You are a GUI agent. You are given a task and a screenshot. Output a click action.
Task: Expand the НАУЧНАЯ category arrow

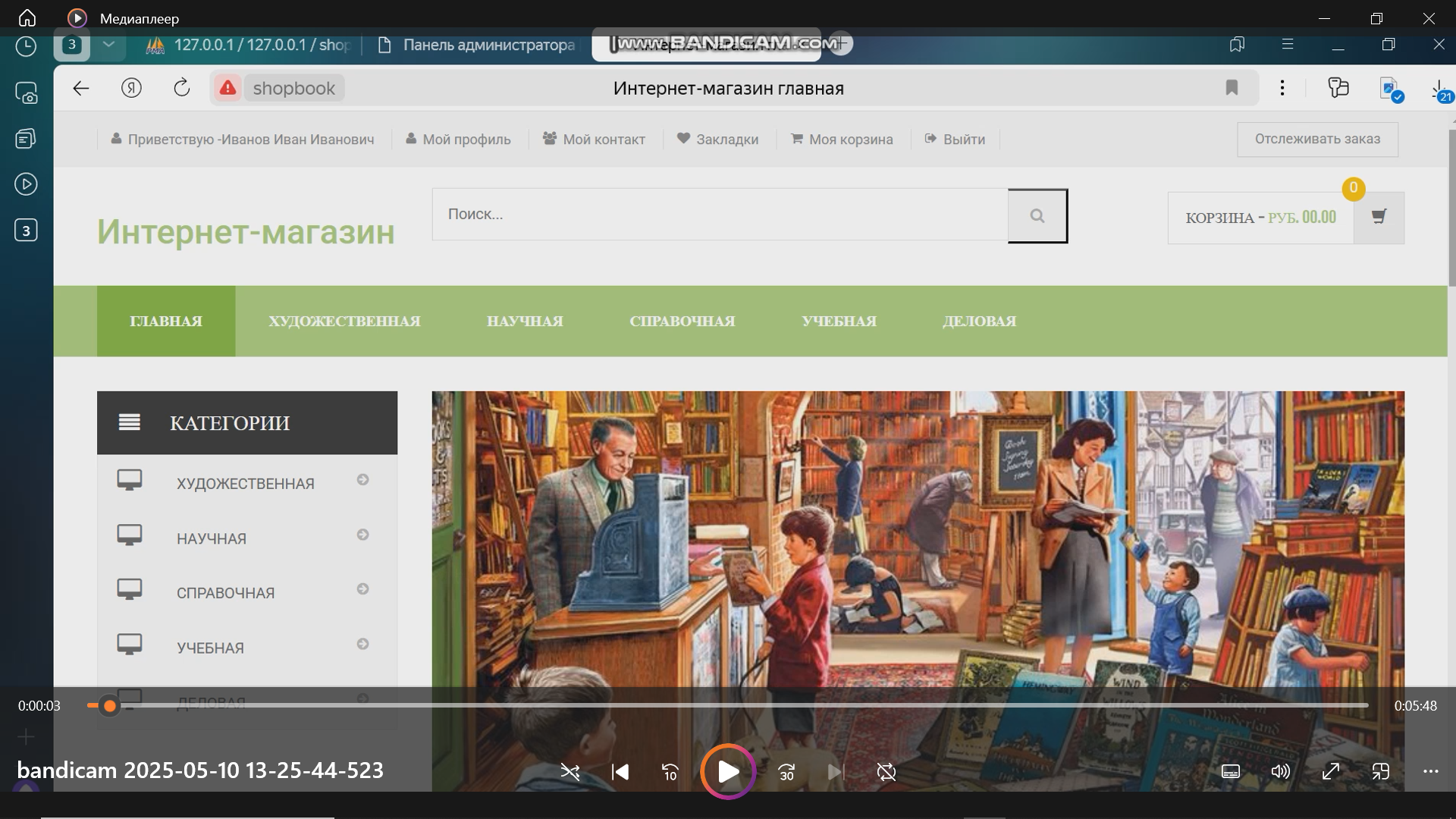coord(362,535)
